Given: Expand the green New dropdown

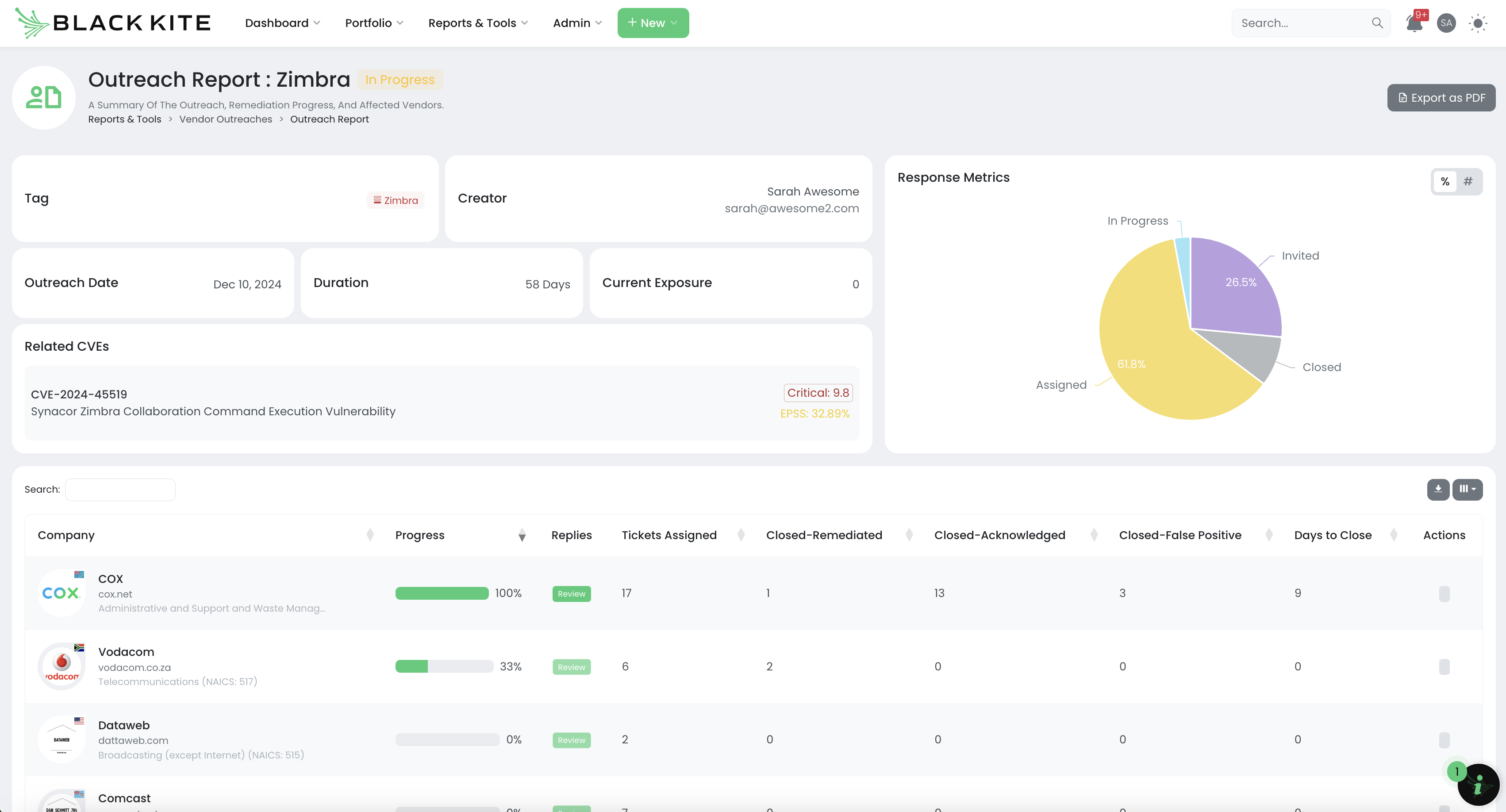Looking at the screenshot, I should coord(653,23).
